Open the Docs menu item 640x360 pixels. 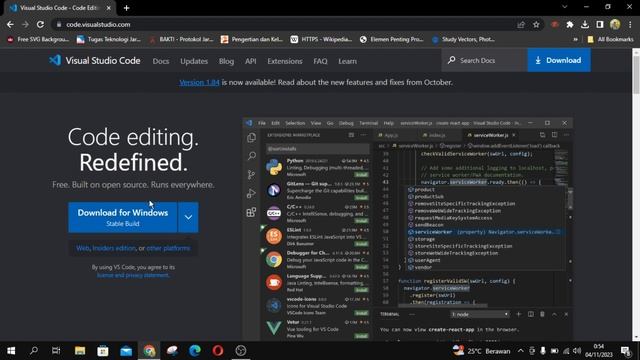(x=161, y=61)
